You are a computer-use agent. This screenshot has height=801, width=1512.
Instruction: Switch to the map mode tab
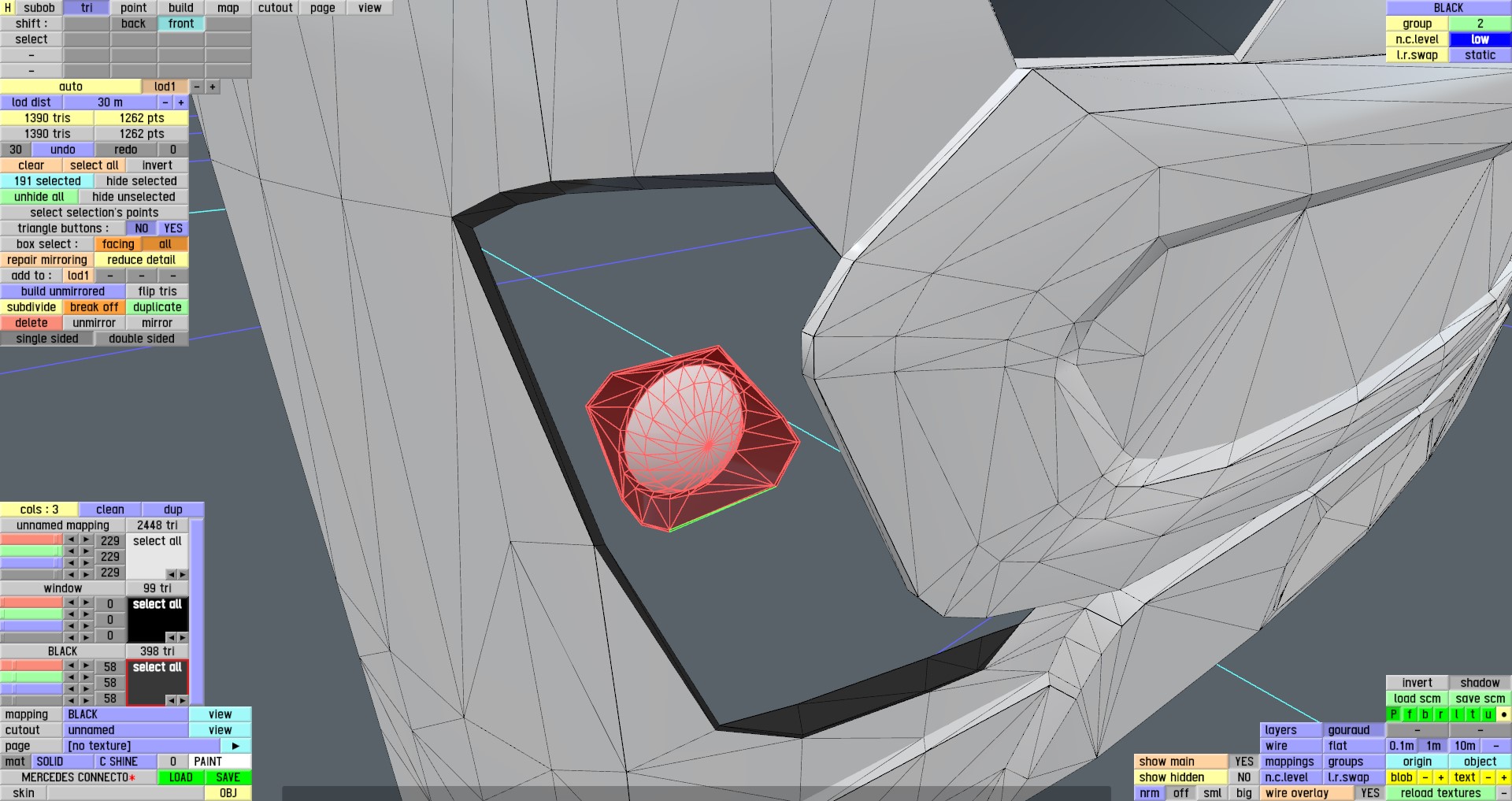(228, 8)
